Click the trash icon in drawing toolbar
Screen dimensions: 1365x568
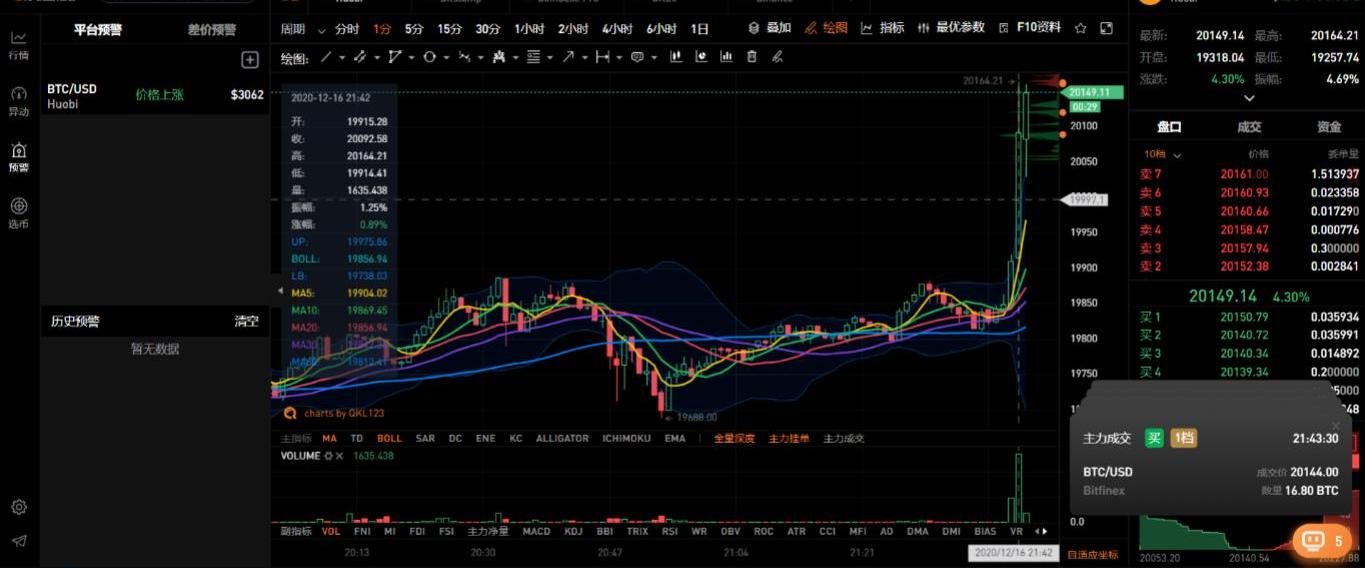click(752, 57)
